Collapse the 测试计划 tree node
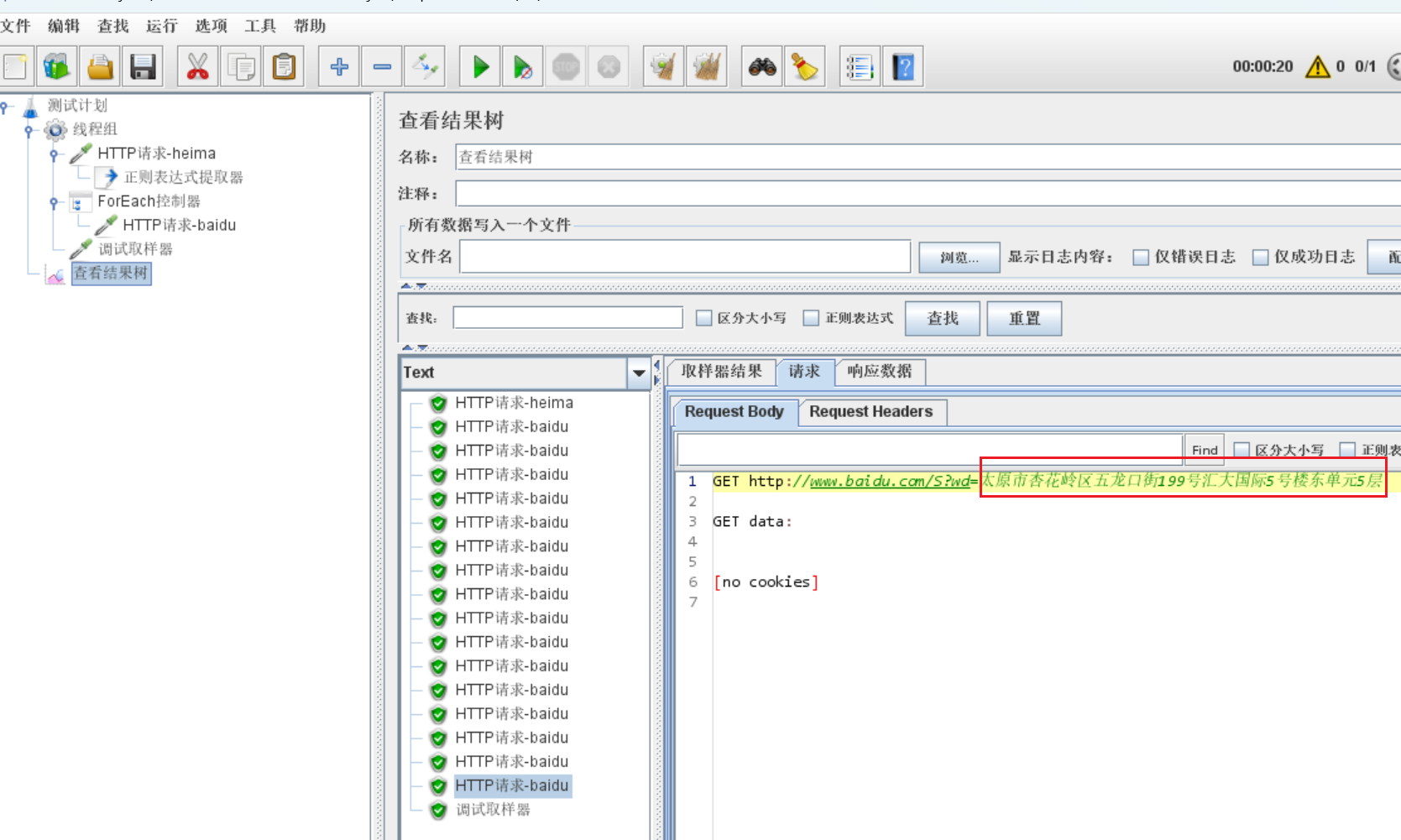Viewport: 1401px width, 840px height. [5, 107]
